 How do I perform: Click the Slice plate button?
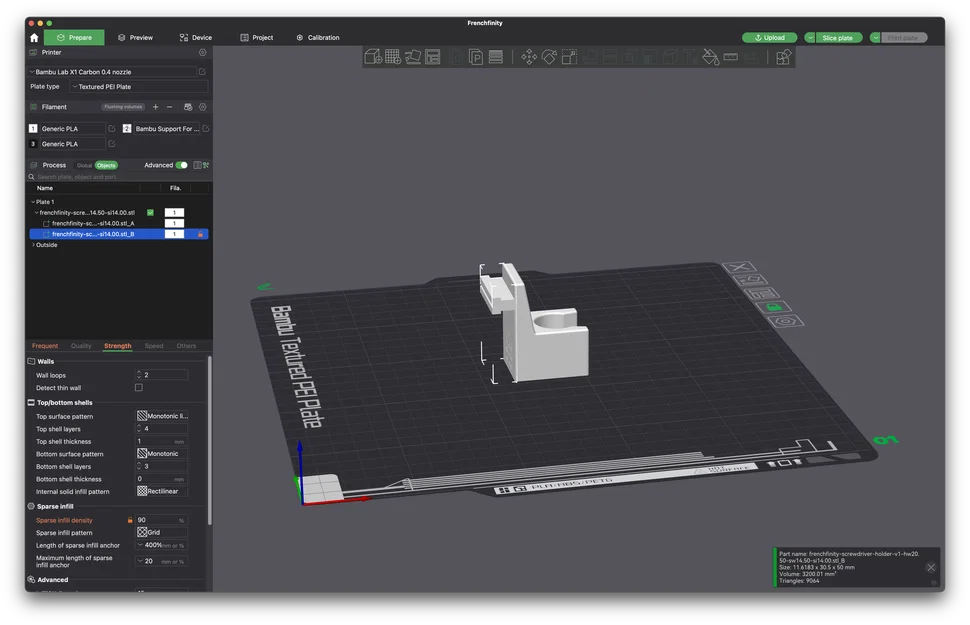[837, 38]
